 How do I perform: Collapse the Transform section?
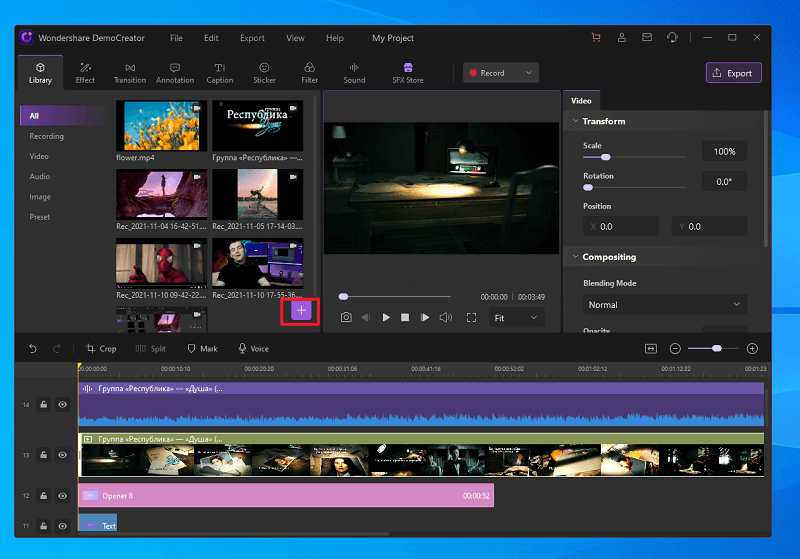coord(575,121)
